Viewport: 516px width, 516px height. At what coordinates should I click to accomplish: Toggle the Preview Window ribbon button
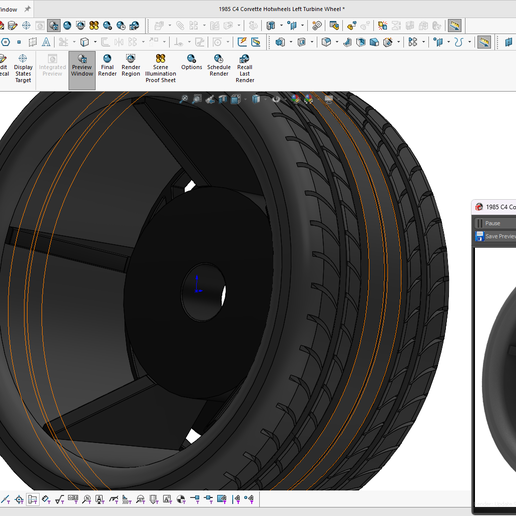pyautogui.click(x=82, y=70)
